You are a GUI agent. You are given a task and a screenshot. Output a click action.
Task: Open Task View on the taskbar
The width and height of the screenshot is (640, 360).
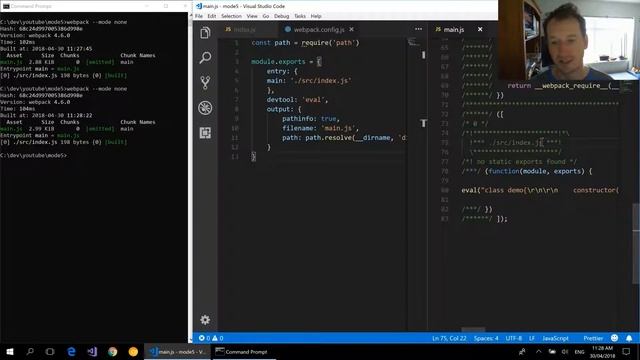[50, 351]
